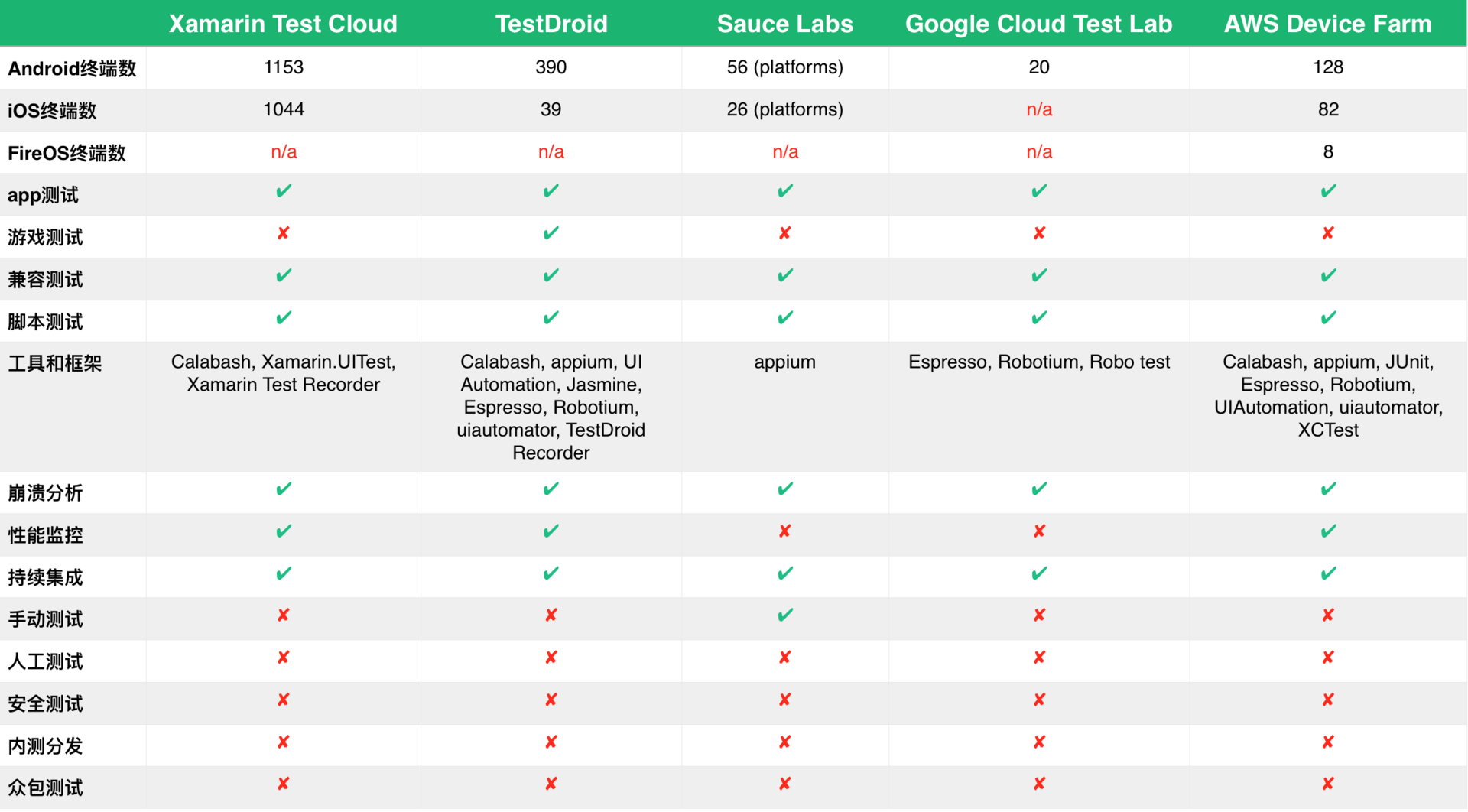
Task: Click the 1153 Android device count cell
Action: (x=283, y=67)
